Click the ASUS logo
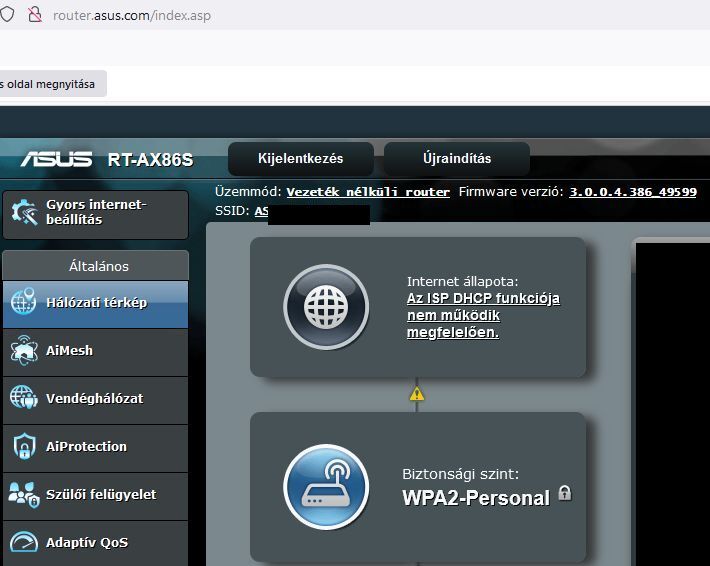The image size is (710, 566). pyautogui.click(x=57, y=159)
